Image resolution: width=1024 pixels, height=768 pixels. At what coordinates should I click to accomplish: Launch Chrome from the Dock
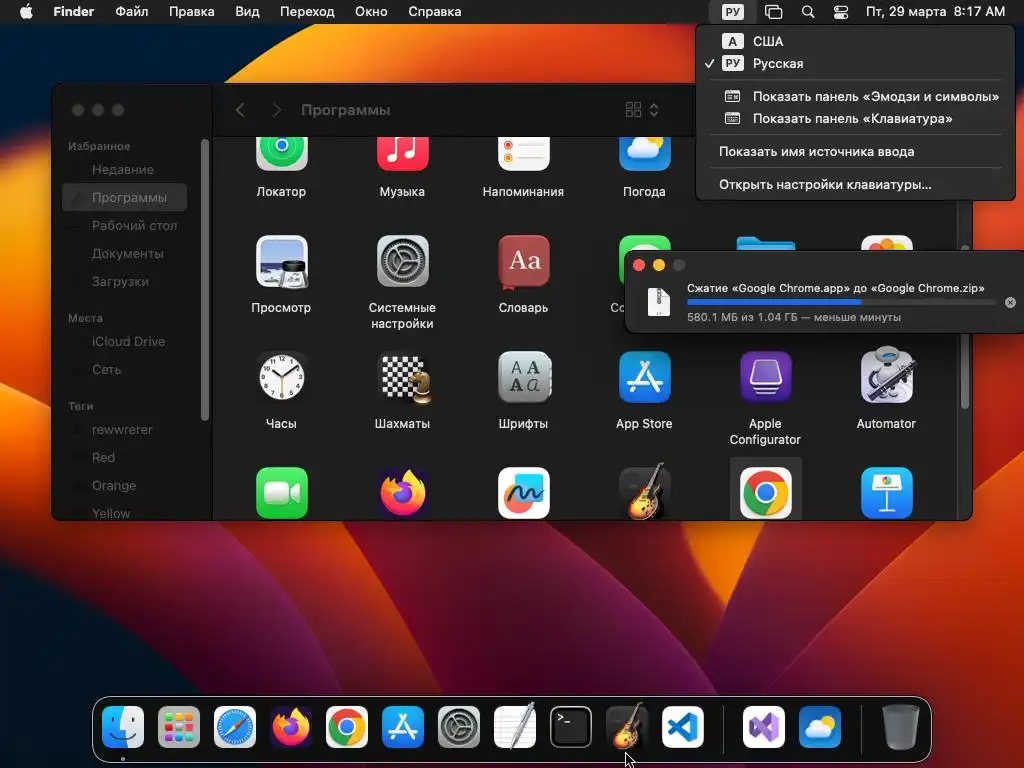tap(347, 727)
